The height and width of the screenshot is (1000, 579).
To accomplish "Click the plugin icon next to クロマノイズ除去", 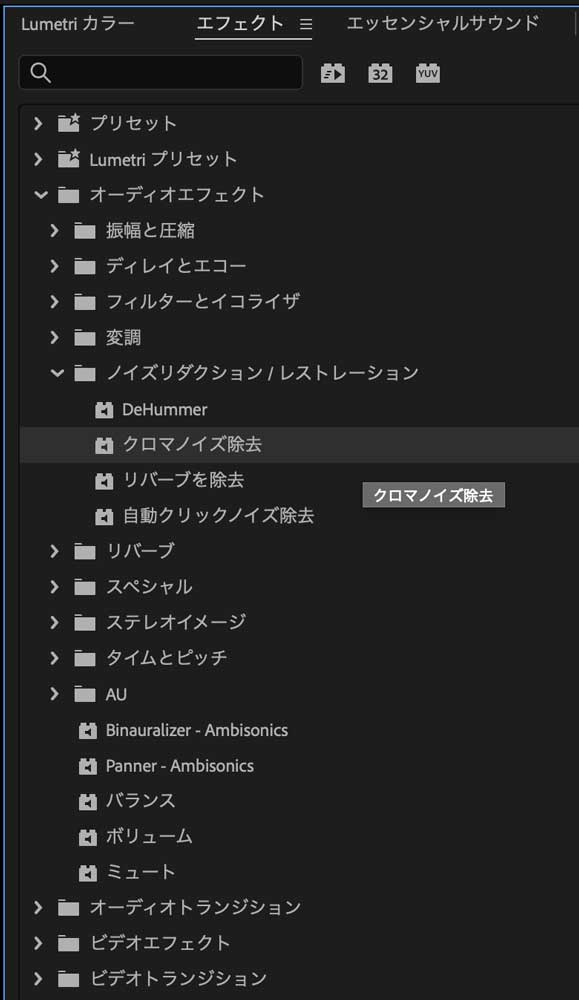I will pyautogui.click(x=103, y=445).
